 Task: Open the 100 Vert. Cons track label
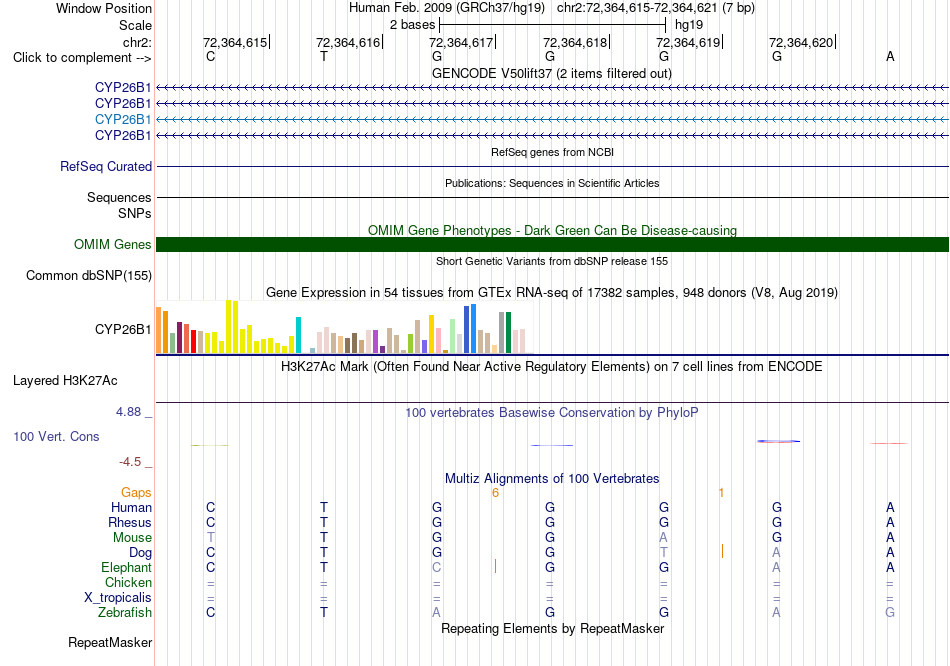point(56,436)
